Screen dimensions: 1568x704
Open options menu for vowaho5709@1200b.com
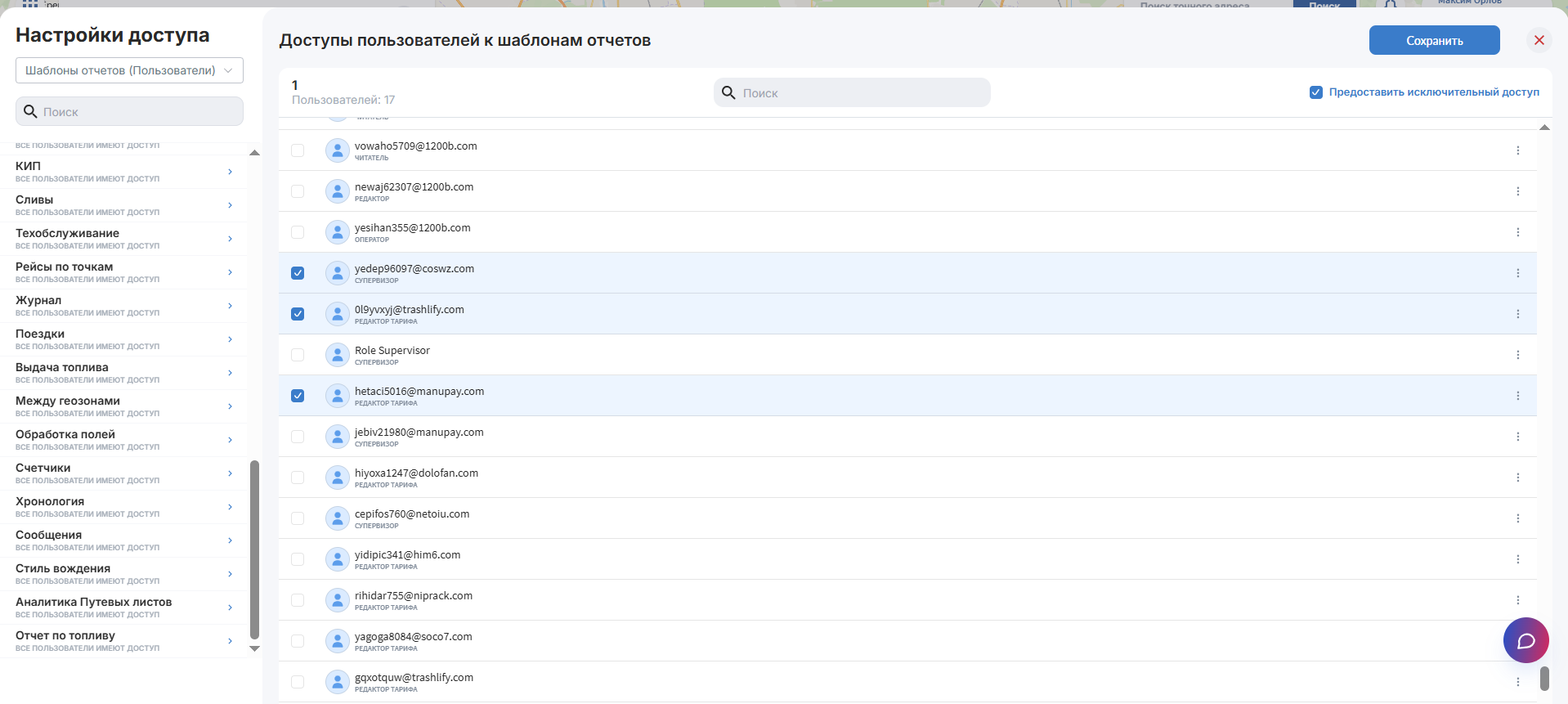1518,150
